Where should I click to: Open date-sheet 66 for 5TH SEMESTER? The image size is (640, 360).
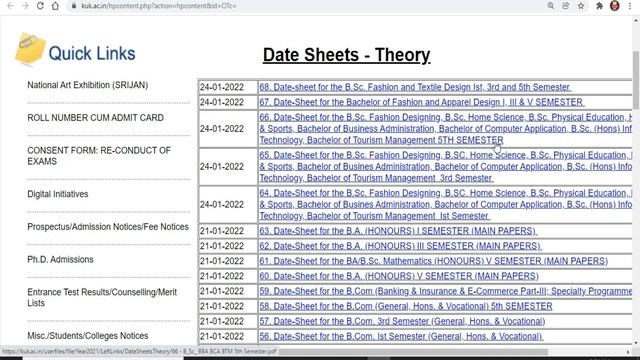pyautogui.click(x=445, y=129)
